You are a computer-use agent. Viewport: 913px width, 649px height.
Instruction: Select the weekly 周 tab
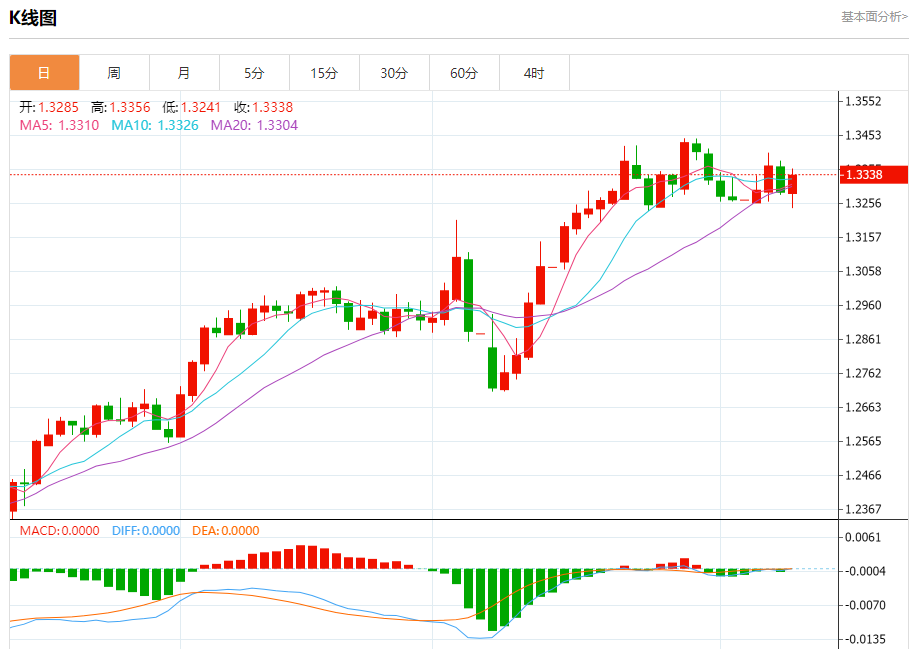[114, 73]
